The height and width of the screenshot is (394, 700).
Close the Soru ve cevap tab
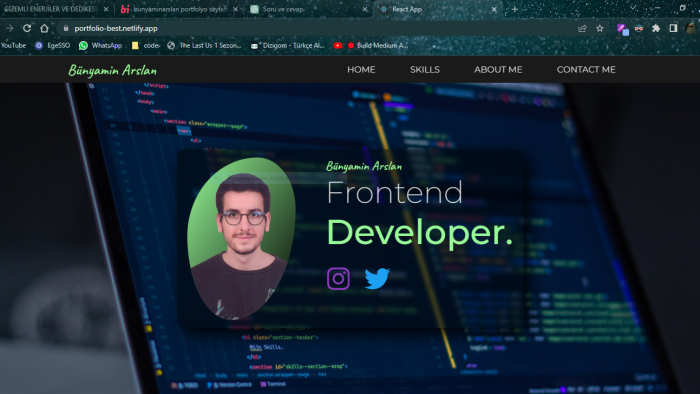point(365,9)
